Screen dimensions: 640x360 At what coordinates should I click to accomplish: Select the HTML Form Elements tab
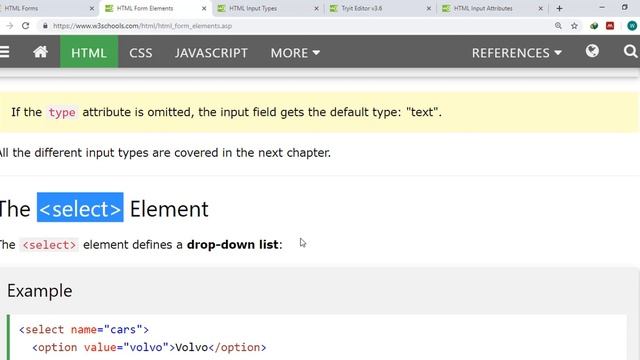[x=156, y=8]
